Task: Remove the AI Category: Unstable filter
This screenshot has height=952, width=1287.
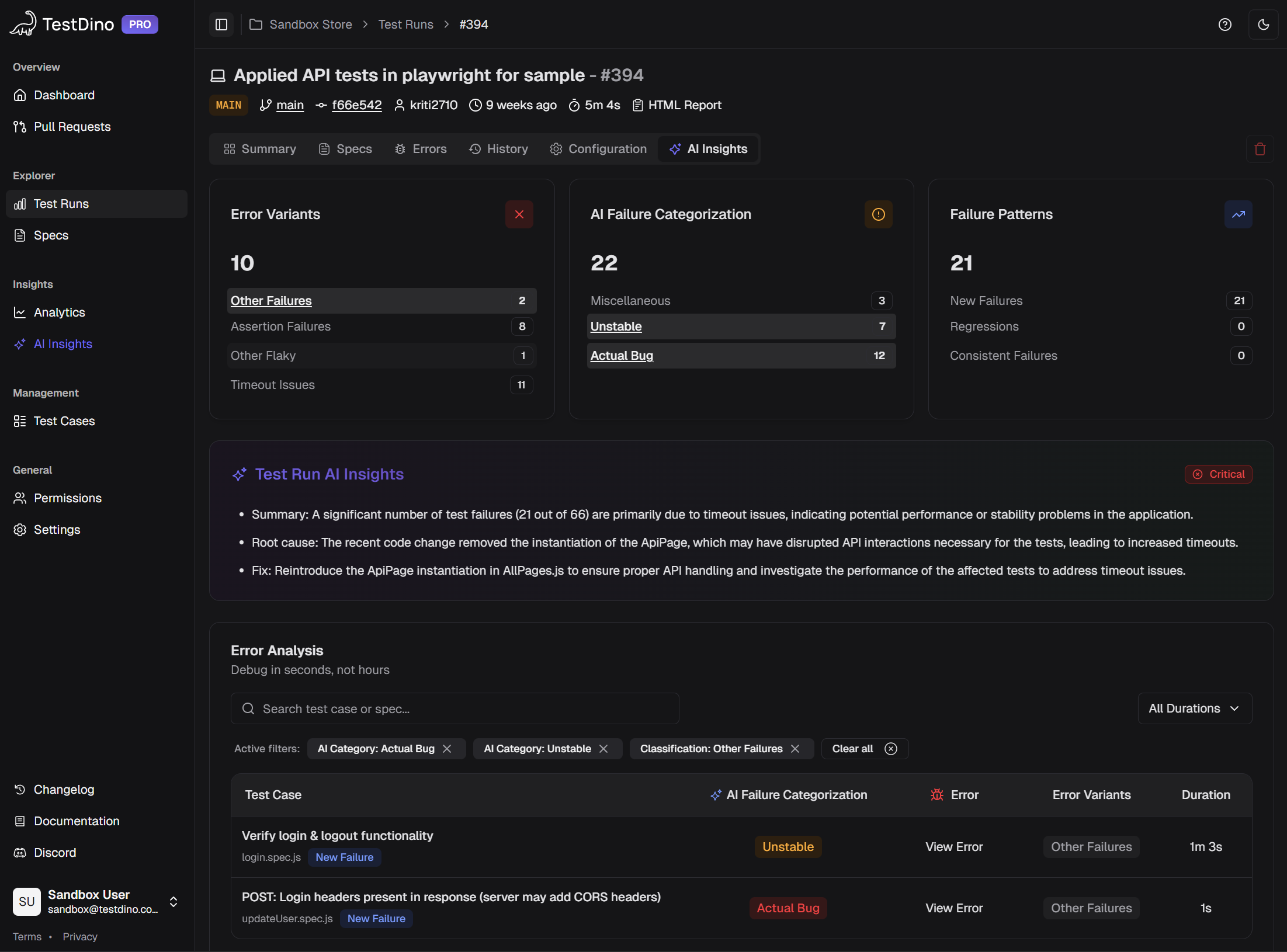Action: click(605, 748)
